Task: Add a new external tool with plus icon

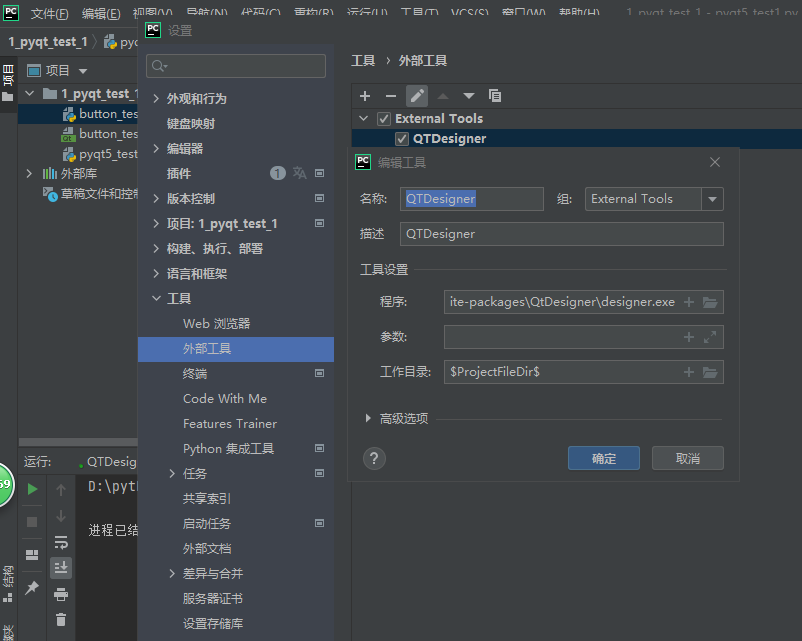Action: click(365, 96)
